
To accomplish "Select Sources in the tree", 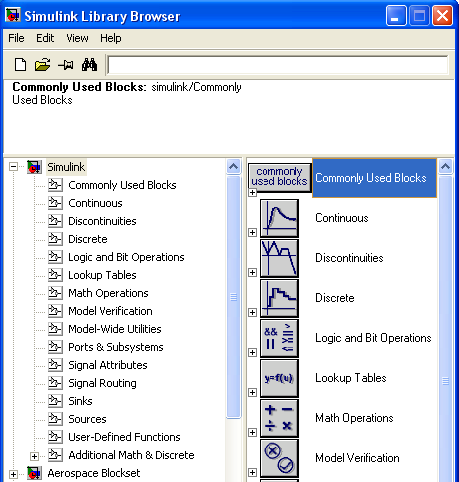I will pyautogui.click(x=87, y=419).
